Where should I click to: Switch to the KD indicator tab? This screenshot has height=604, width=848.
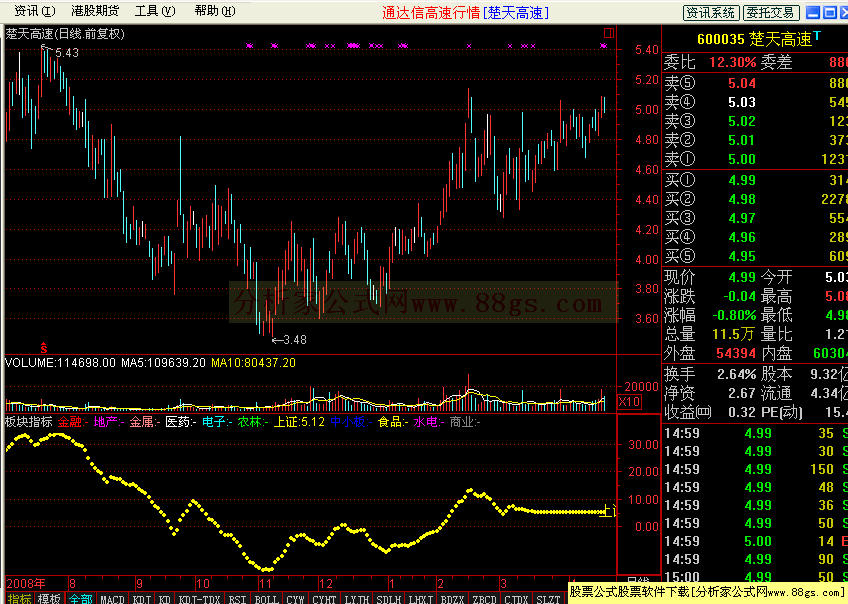(x=165, y=599)
